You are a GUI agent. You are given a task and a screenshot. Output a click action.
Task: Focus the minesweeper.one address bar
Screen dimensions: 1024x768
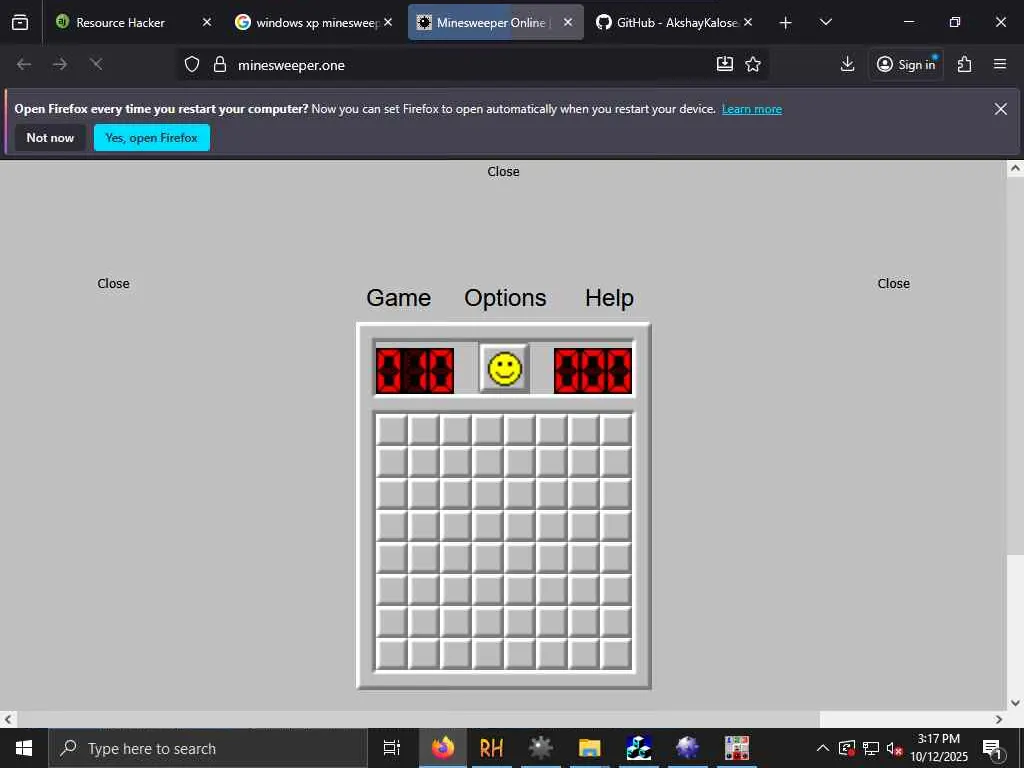click(x=470, y=65)
